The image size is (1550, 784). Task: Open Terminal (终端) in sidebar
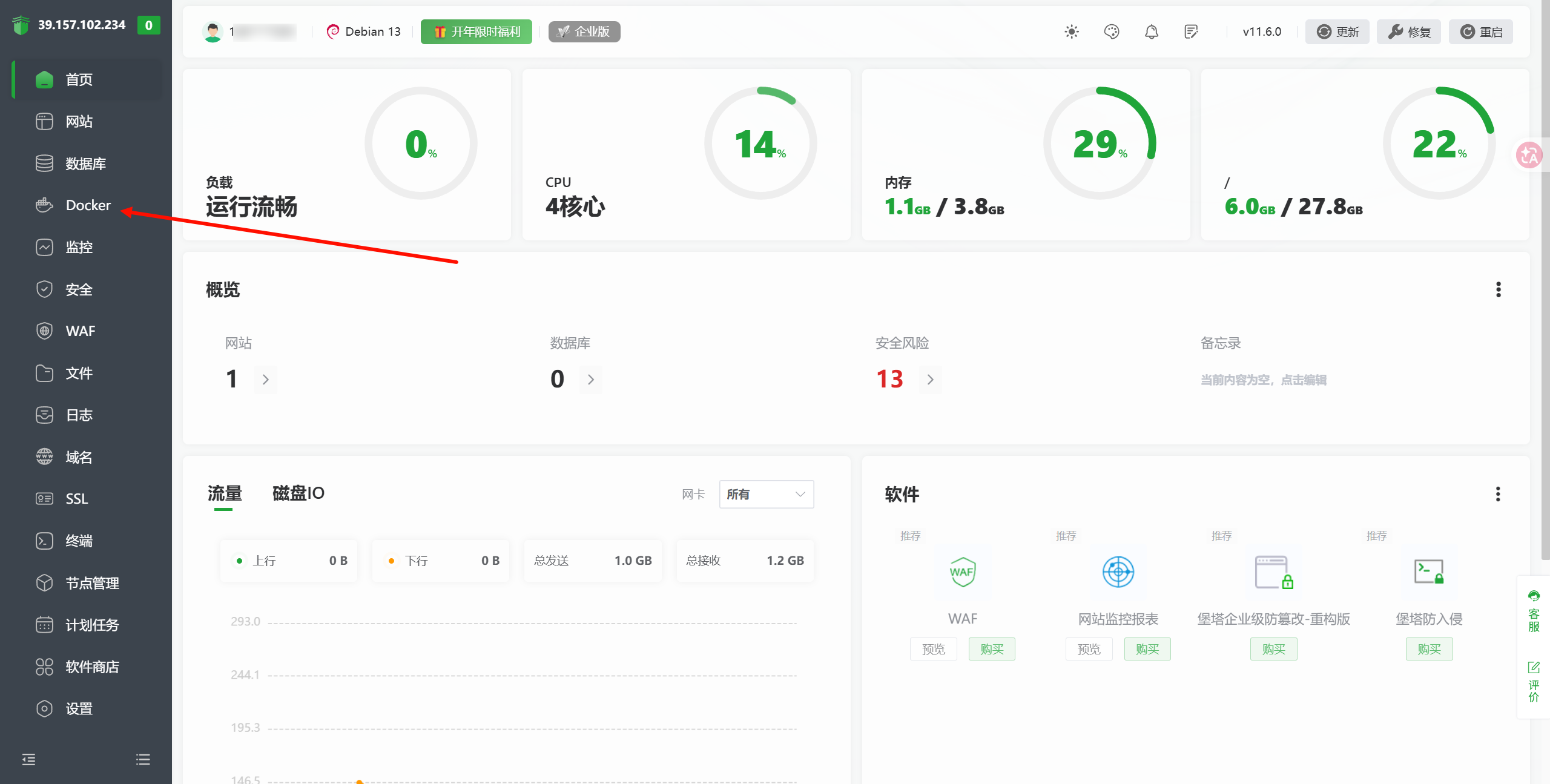(x=79, y=541)
